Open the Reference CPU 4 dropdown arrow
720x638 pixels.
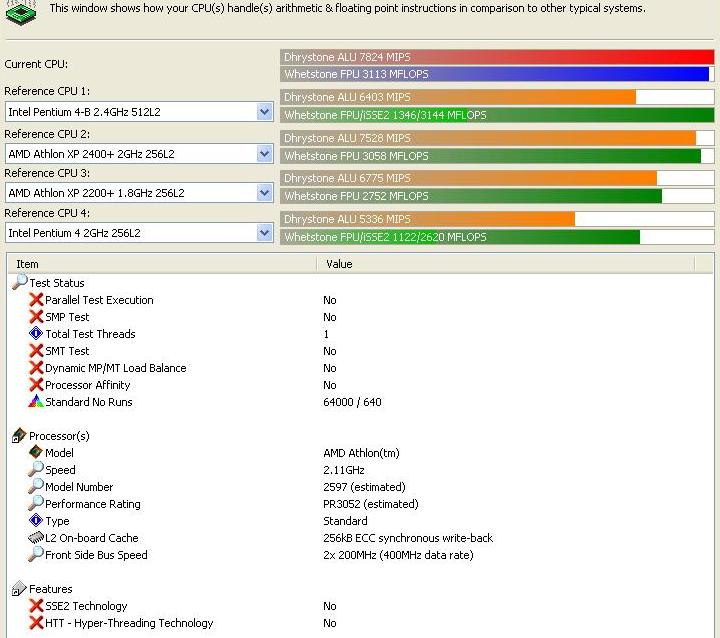coord(264,233)
